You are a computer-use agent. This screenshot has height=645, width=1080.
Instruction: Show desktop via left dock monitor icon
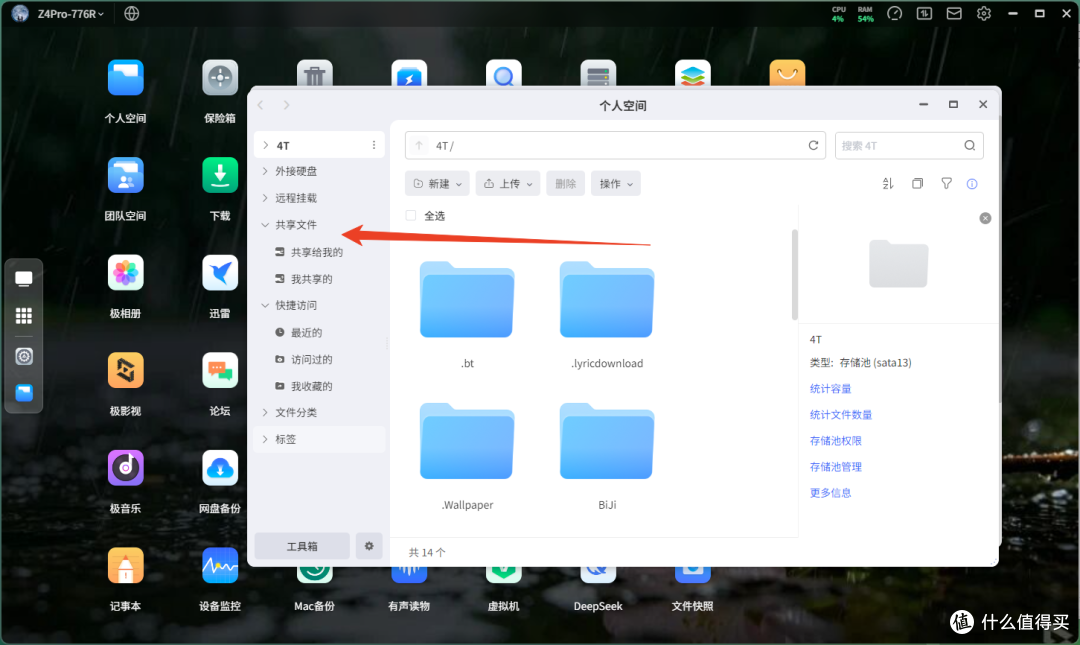tap(24, 279)
